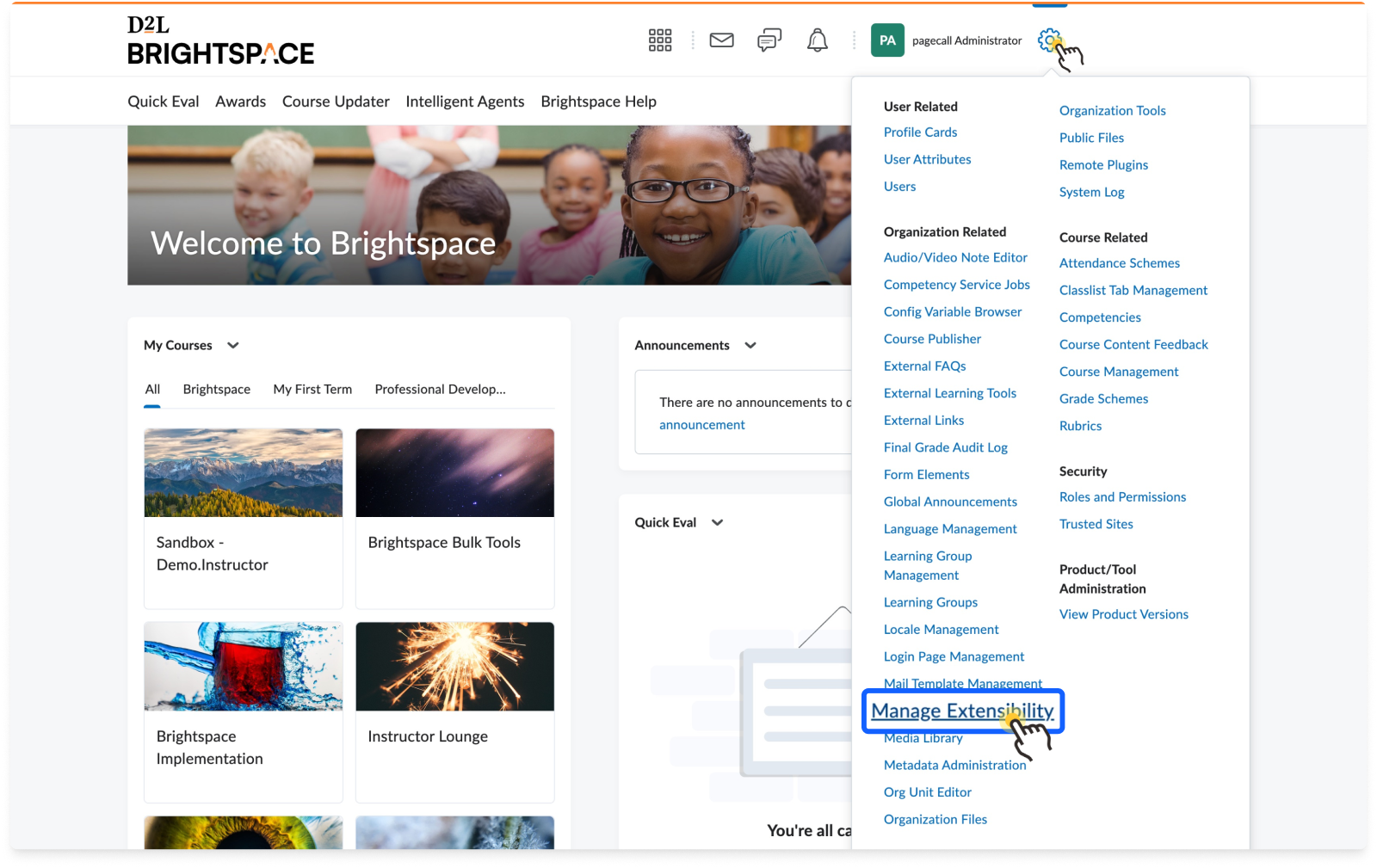Open the Brightspace Implementation course thumbnail
This screenshot has height=868, width=1377.
point(244,667)
